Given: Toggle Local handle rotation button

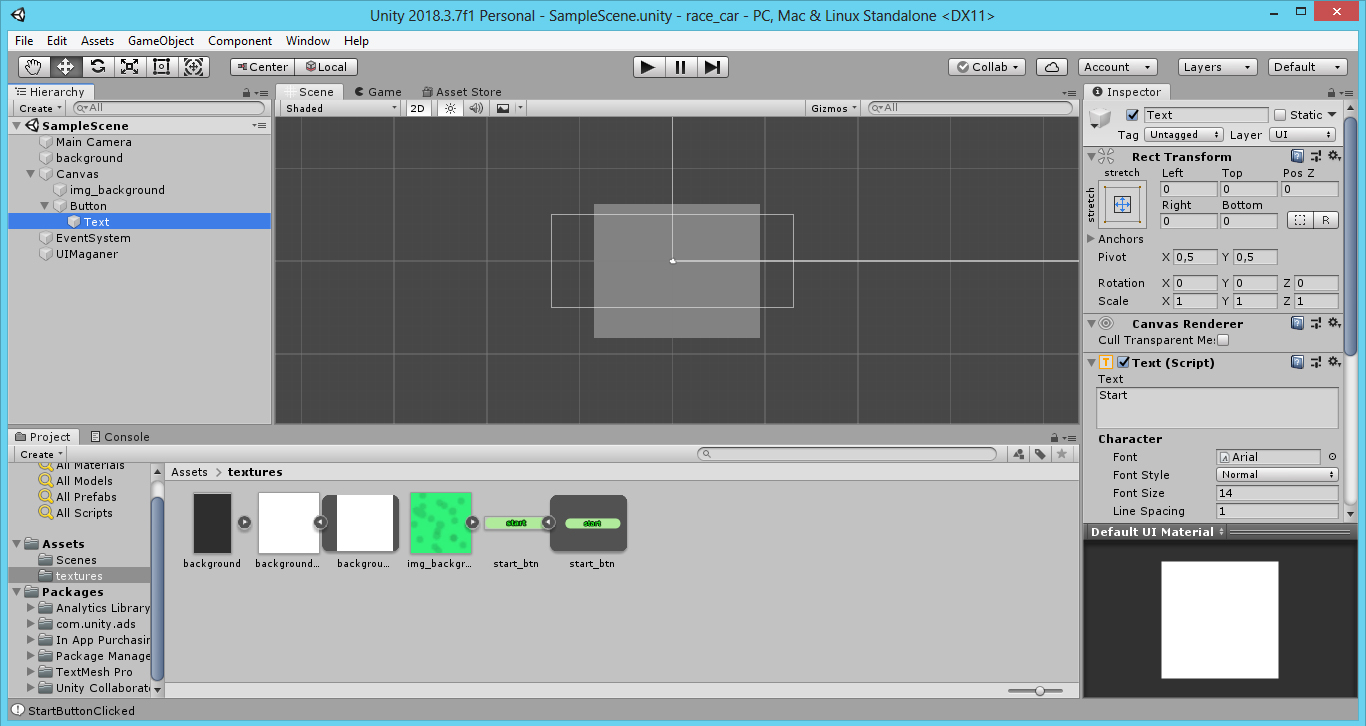Looking at the screenshot, I should [x=327, y=67].
